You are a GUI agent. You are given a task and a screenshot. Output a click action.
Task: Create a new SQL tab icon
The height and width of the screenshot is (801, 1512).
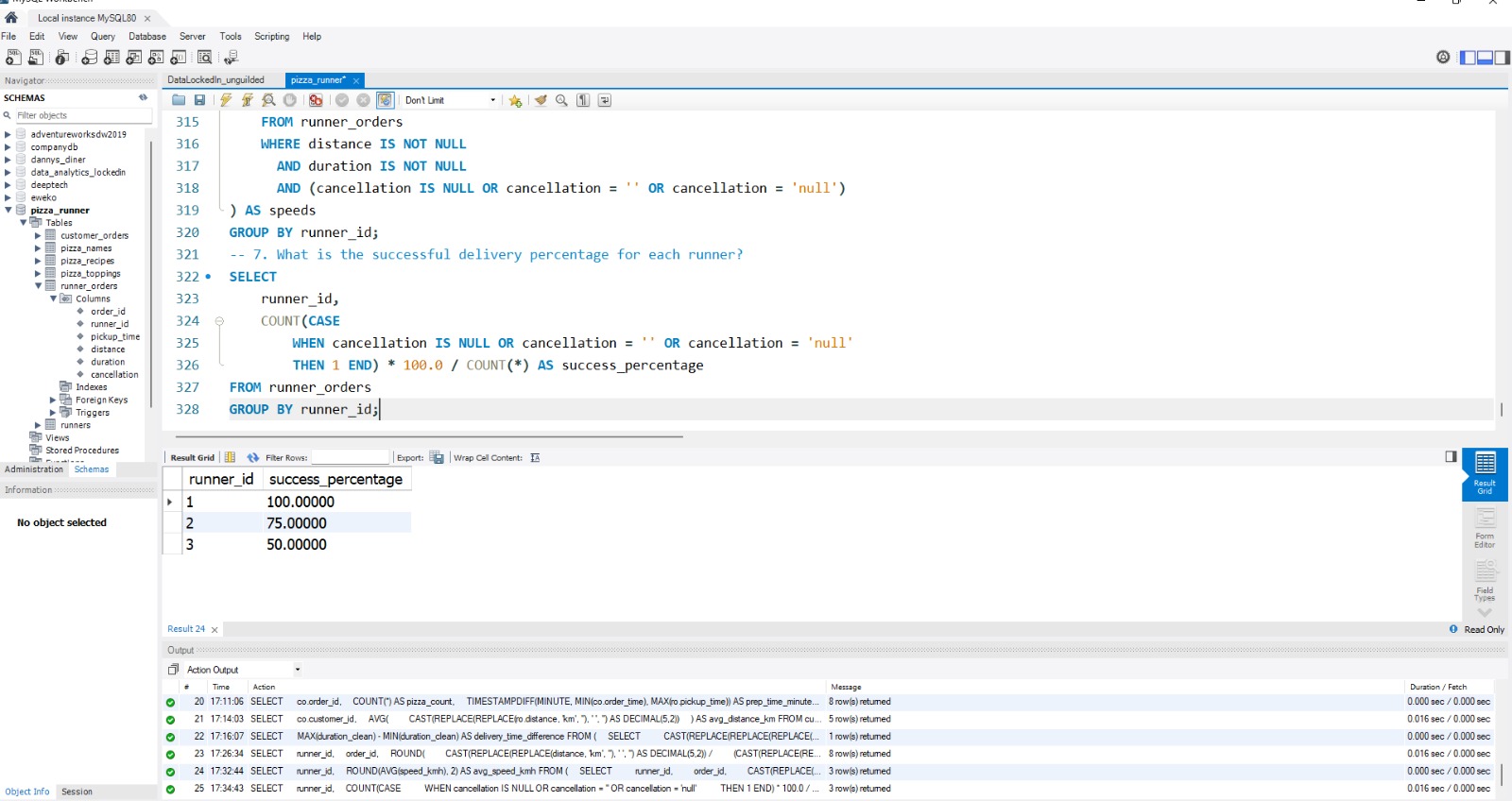point(13,58)
